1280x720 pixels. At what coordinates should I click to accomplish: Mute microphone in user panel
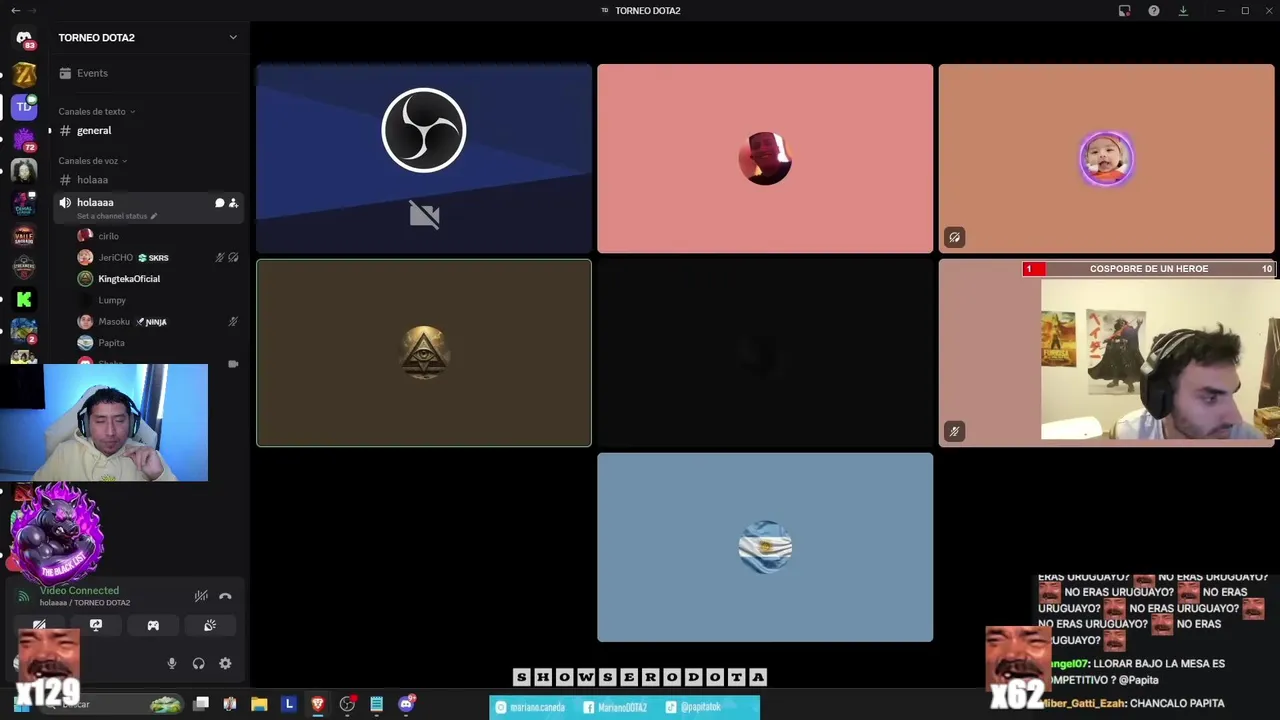[x=172, y=663]
